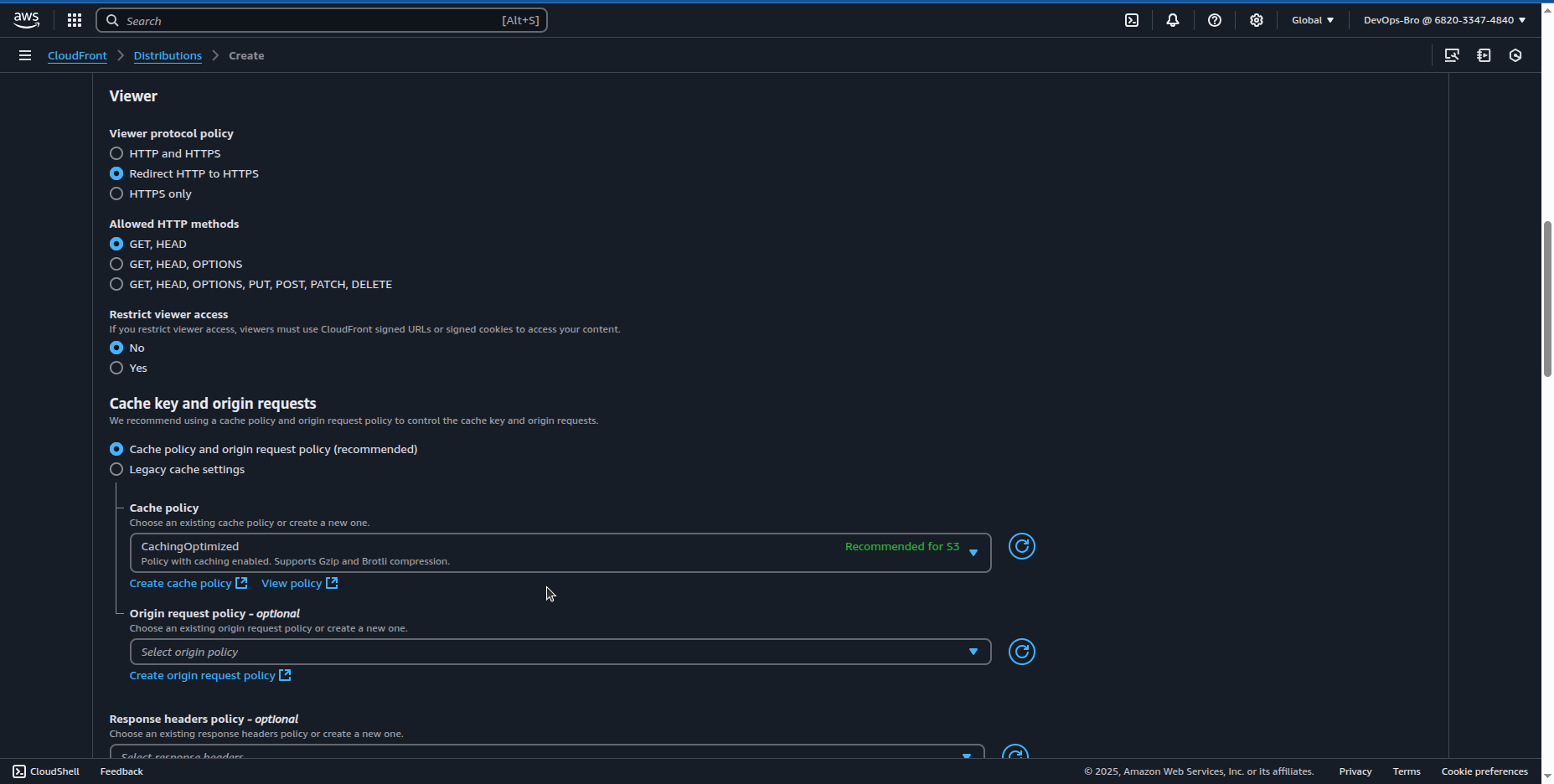Click the AWS search field

pos(322,20)
